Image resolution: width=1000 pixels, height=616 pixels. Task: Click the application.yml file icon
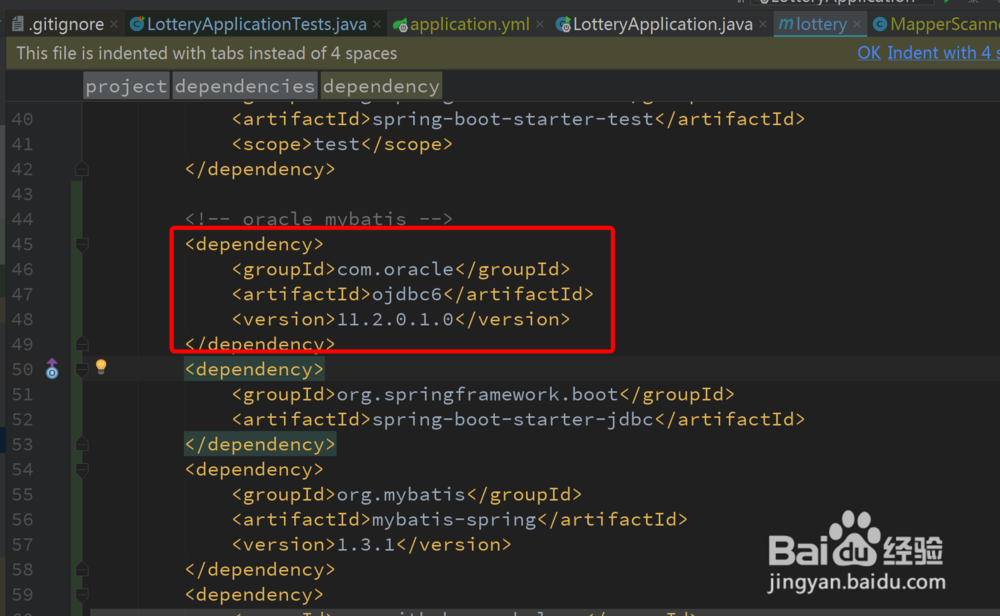(401, 25)
